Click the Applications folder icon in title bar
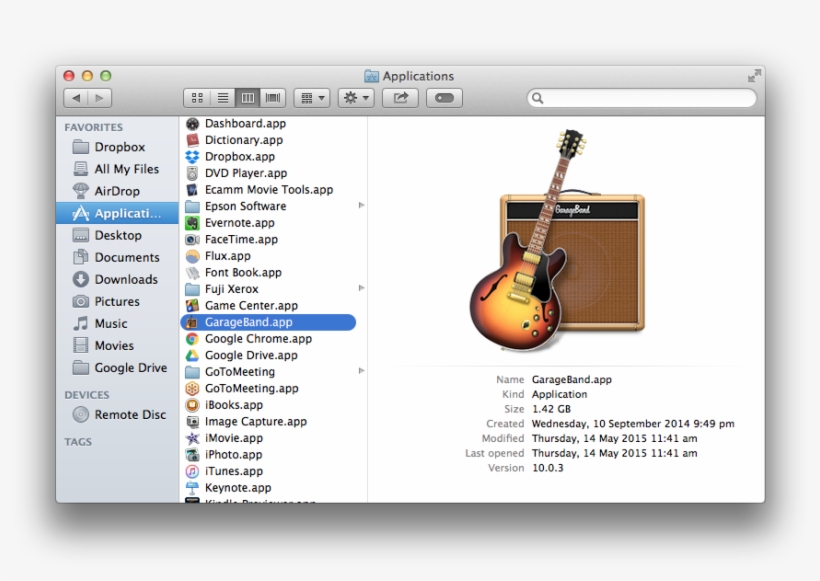 [371, 76]
